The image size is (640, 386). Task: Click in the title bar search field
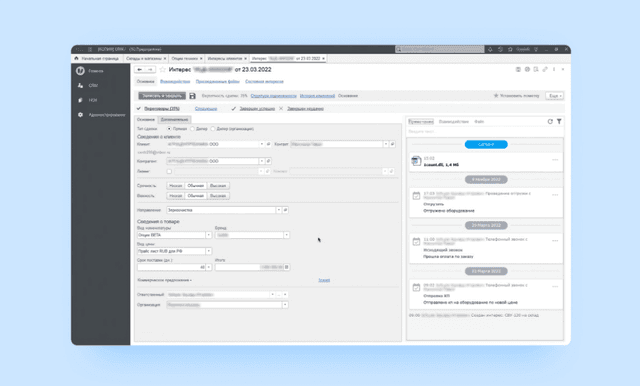click(440, 49)
